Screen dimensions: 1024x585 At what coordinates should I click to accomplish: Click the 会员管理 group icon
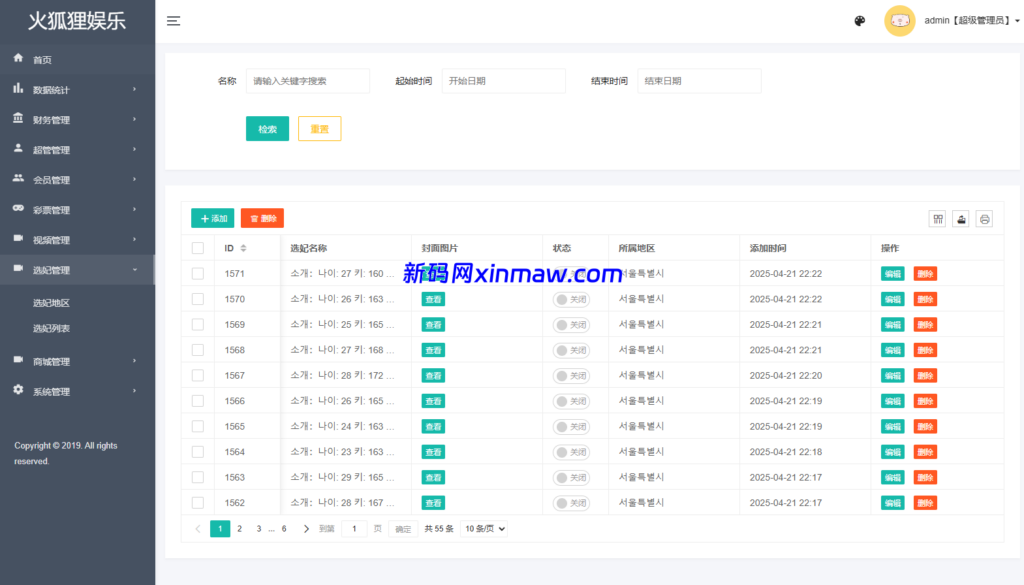click(x=18, y=178)
